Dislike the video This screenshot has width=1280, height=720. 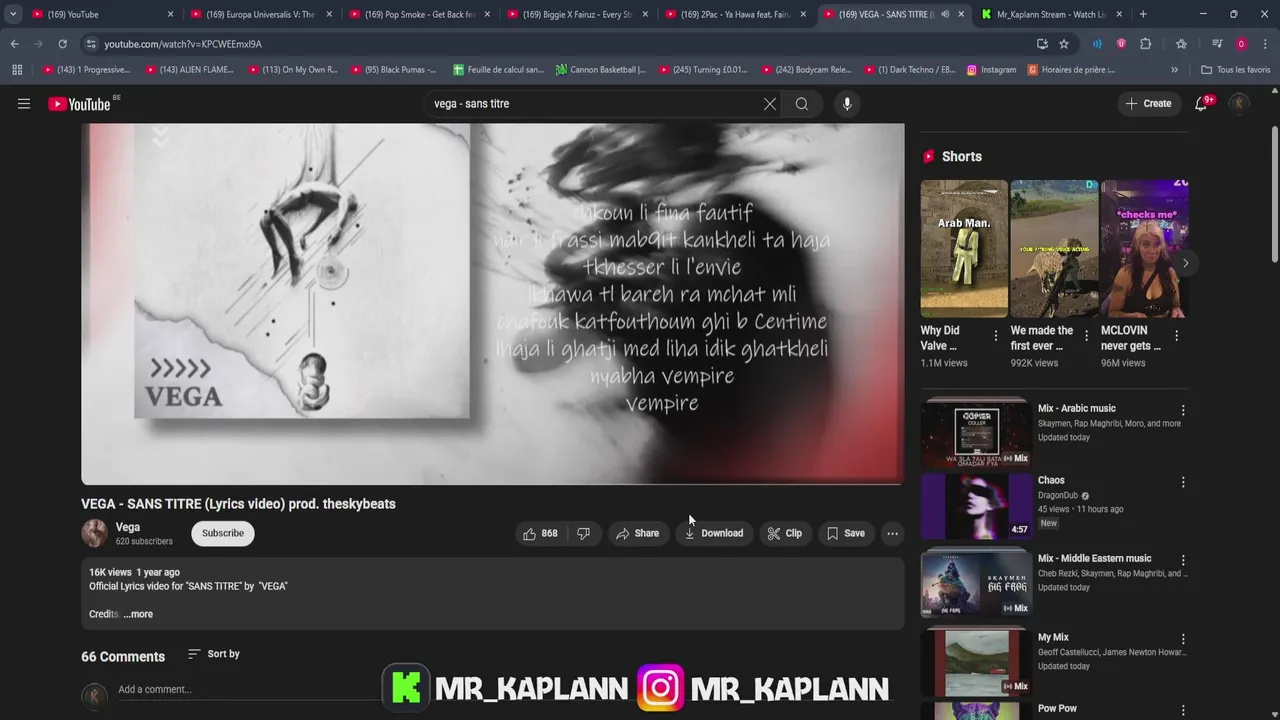(583, 533)
